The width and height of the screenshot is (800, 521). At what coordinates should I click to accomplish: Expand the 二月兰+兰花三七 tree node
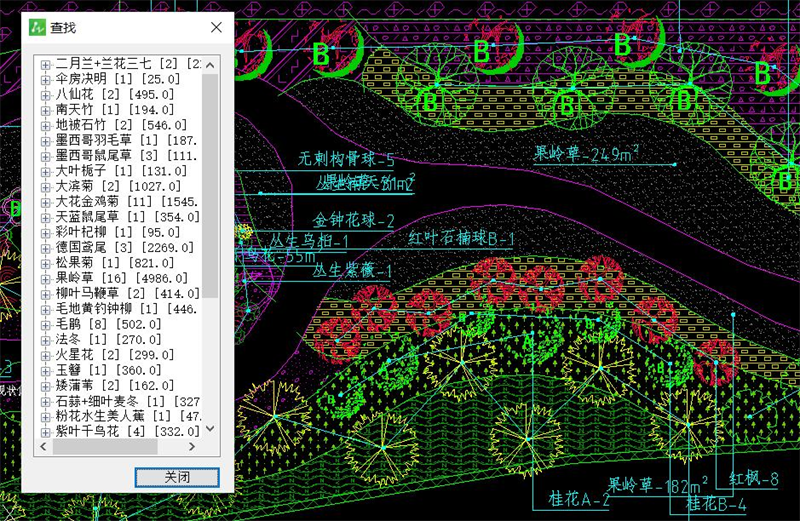point(46,65)
